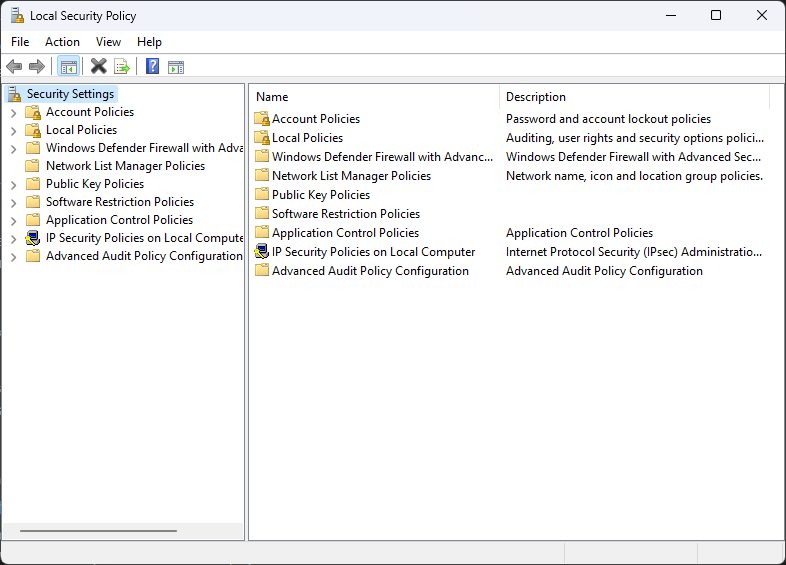The image size is (786, 565).
Task: Click the Forward arrow in toolbar
Action: (x=37, y=67)
